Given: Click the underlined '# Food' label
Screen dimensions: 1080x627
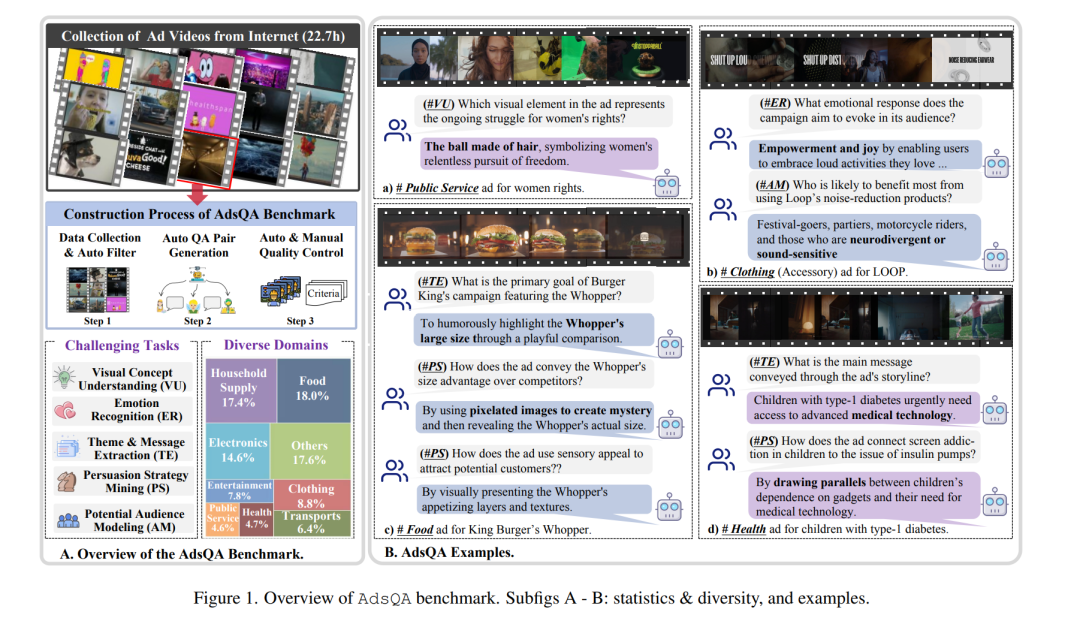Looking at the screenshot, I should [x=415, y=530].
